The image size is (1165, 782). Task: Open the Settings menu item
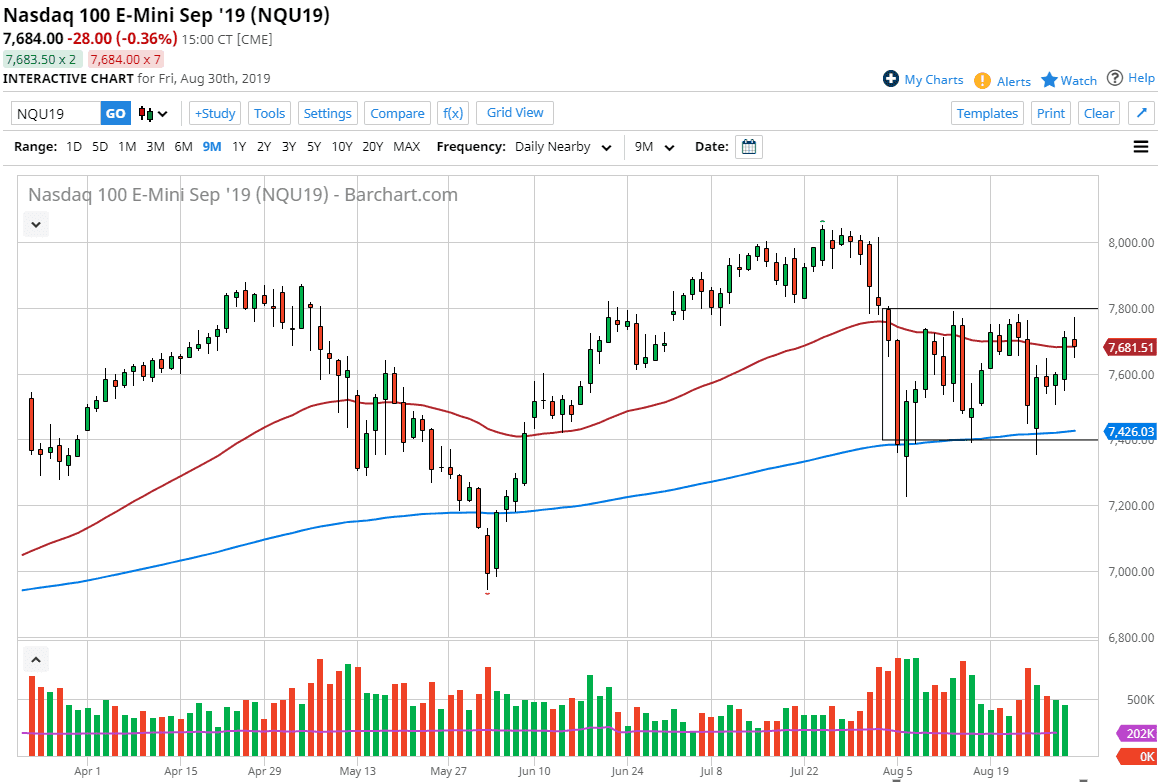click(x=327, y=113)
